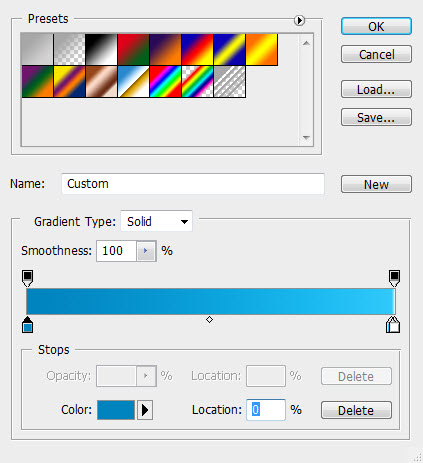Open the blue Color swatch picker

[x=116, y=410]
